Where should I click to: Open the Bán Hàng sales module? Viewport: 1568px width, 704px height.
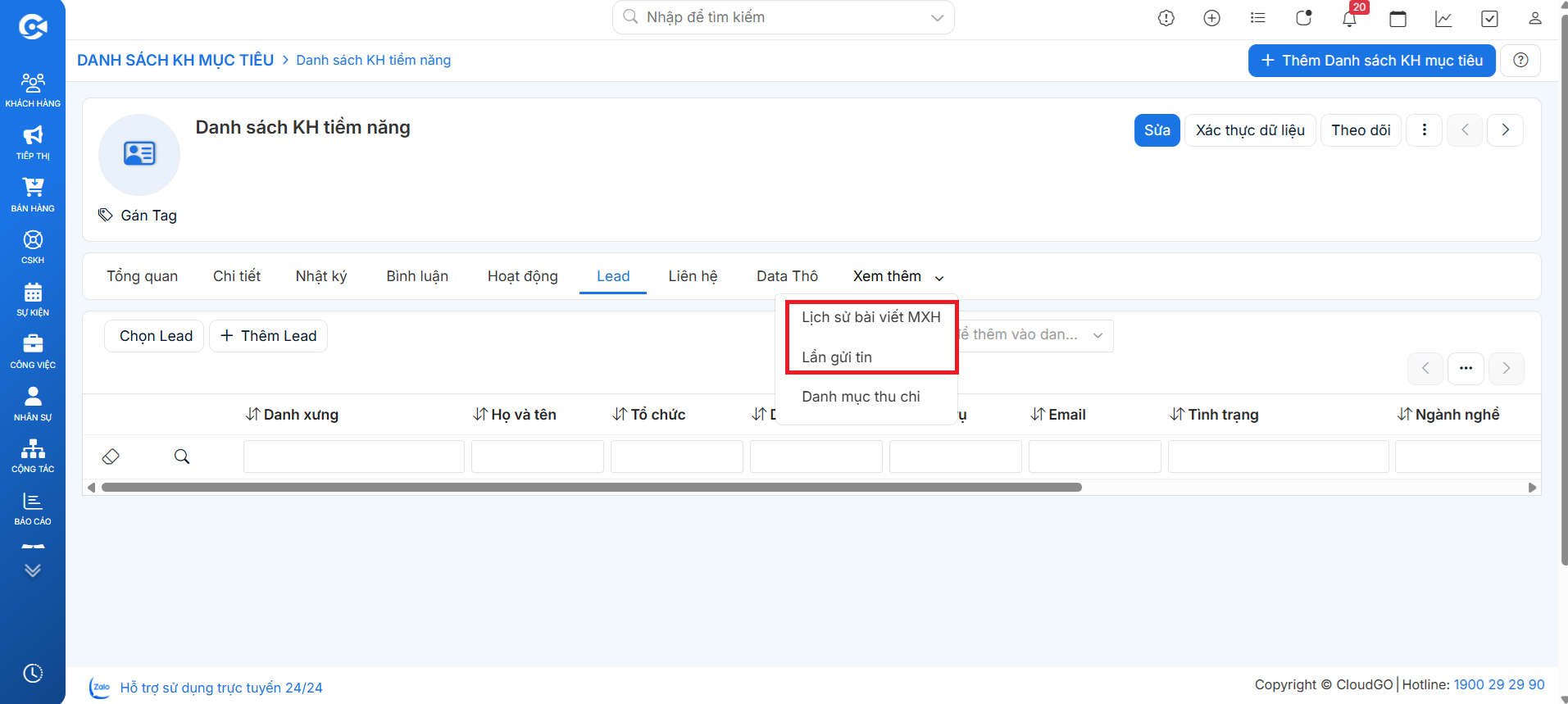(33, 195)
